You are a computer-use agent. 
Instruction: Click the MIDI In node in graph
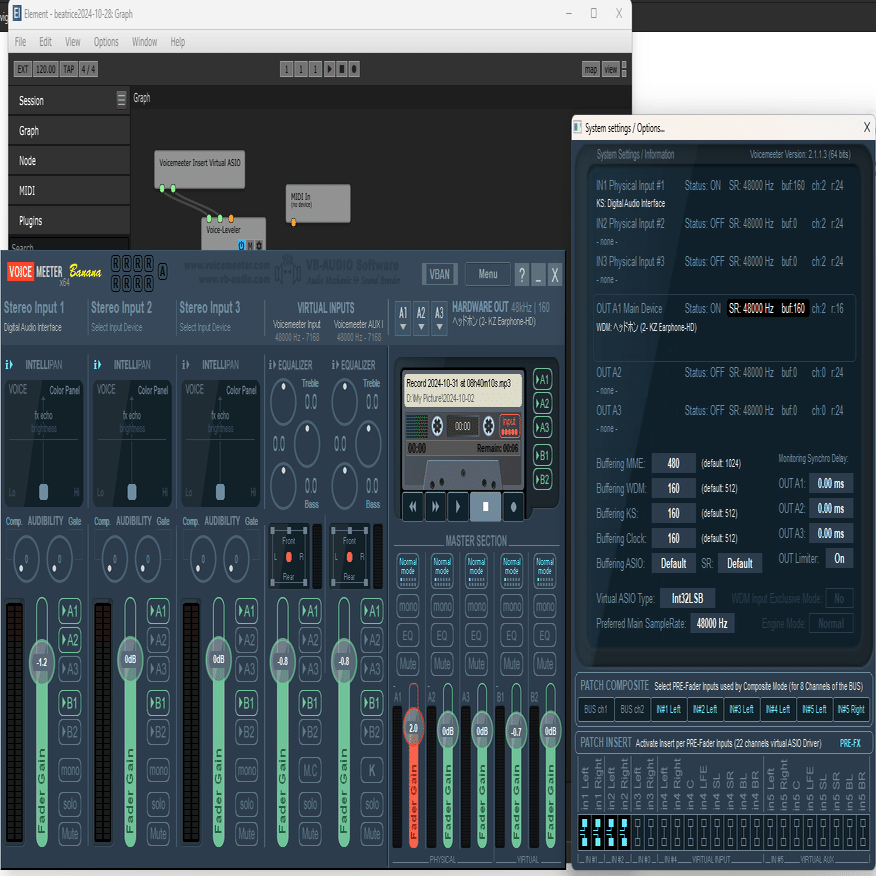pos(318,203)
